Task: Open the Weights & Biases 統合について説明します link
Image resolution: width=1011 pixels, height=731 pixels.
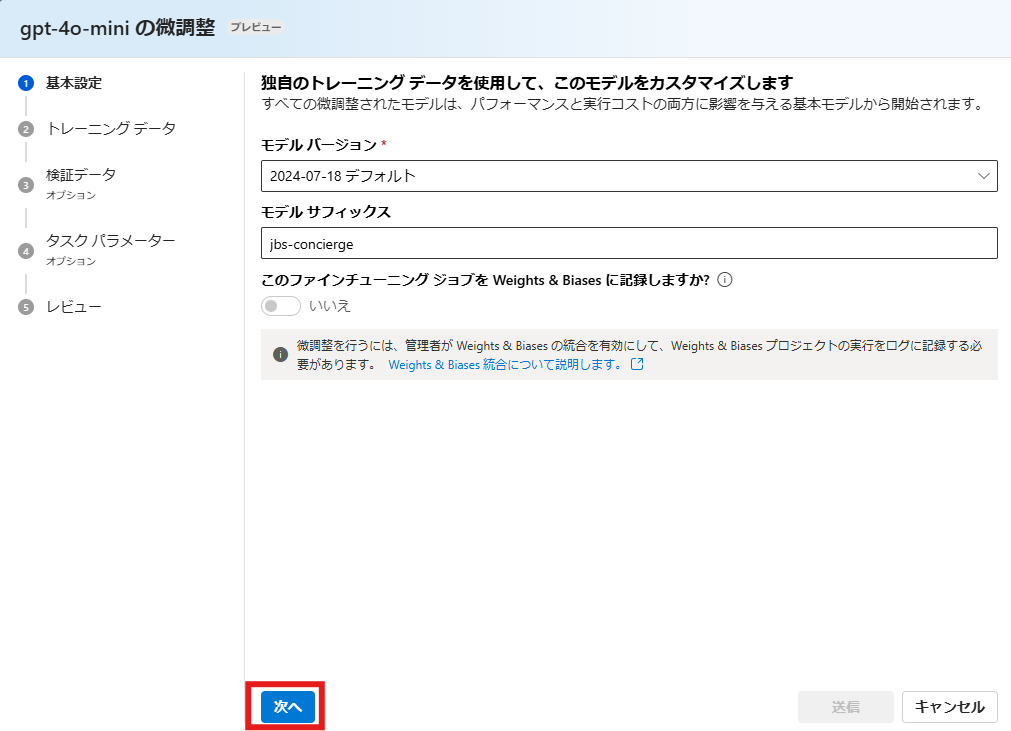Action: [505, 364]
